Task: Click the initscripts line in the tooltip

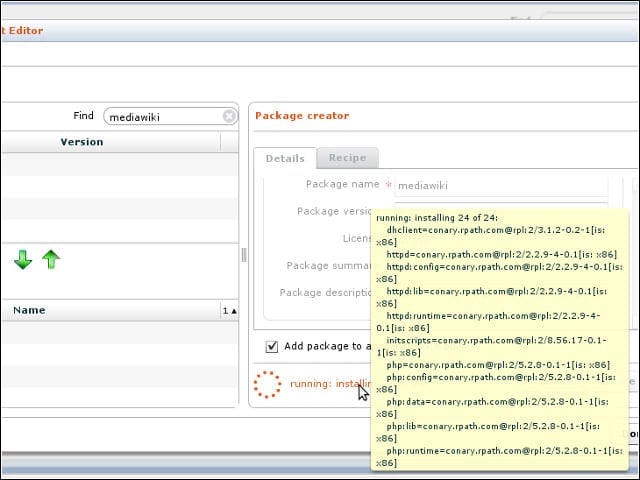Action: coord(491,346)
